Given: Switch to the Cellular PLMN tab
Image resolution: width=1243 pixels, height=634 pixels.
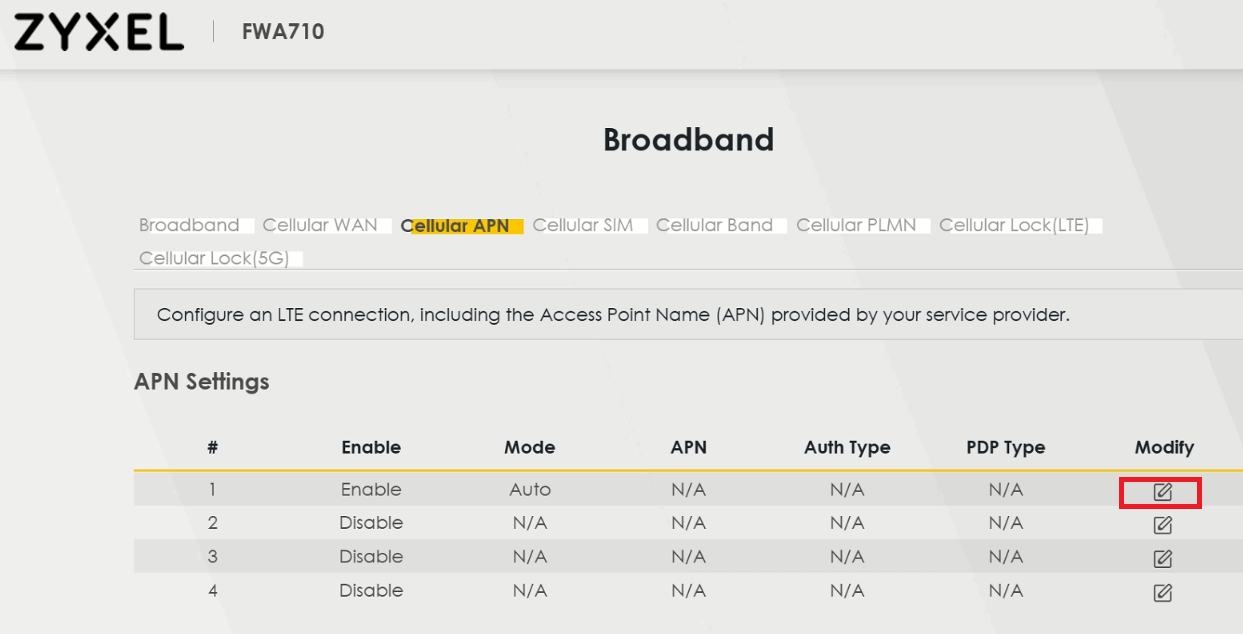Looking at the screenshot, I should (x=856, y=225).
